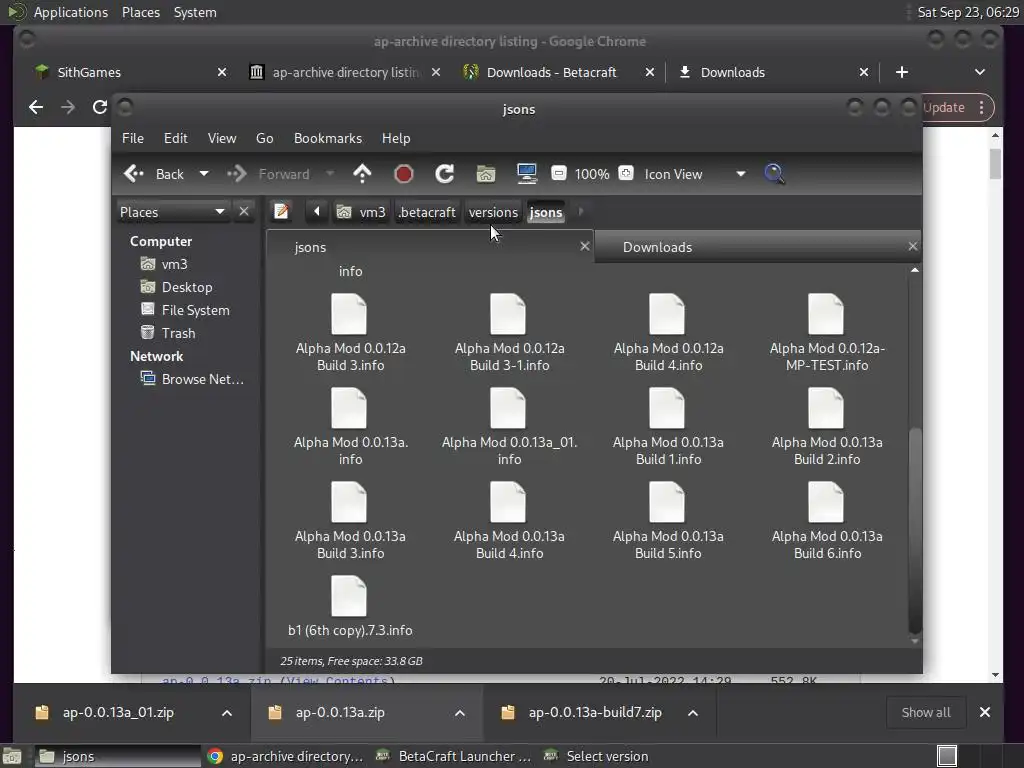1024x768 pixels.
Task: Zoom out with the minus icon
Action: coord(559,174)
